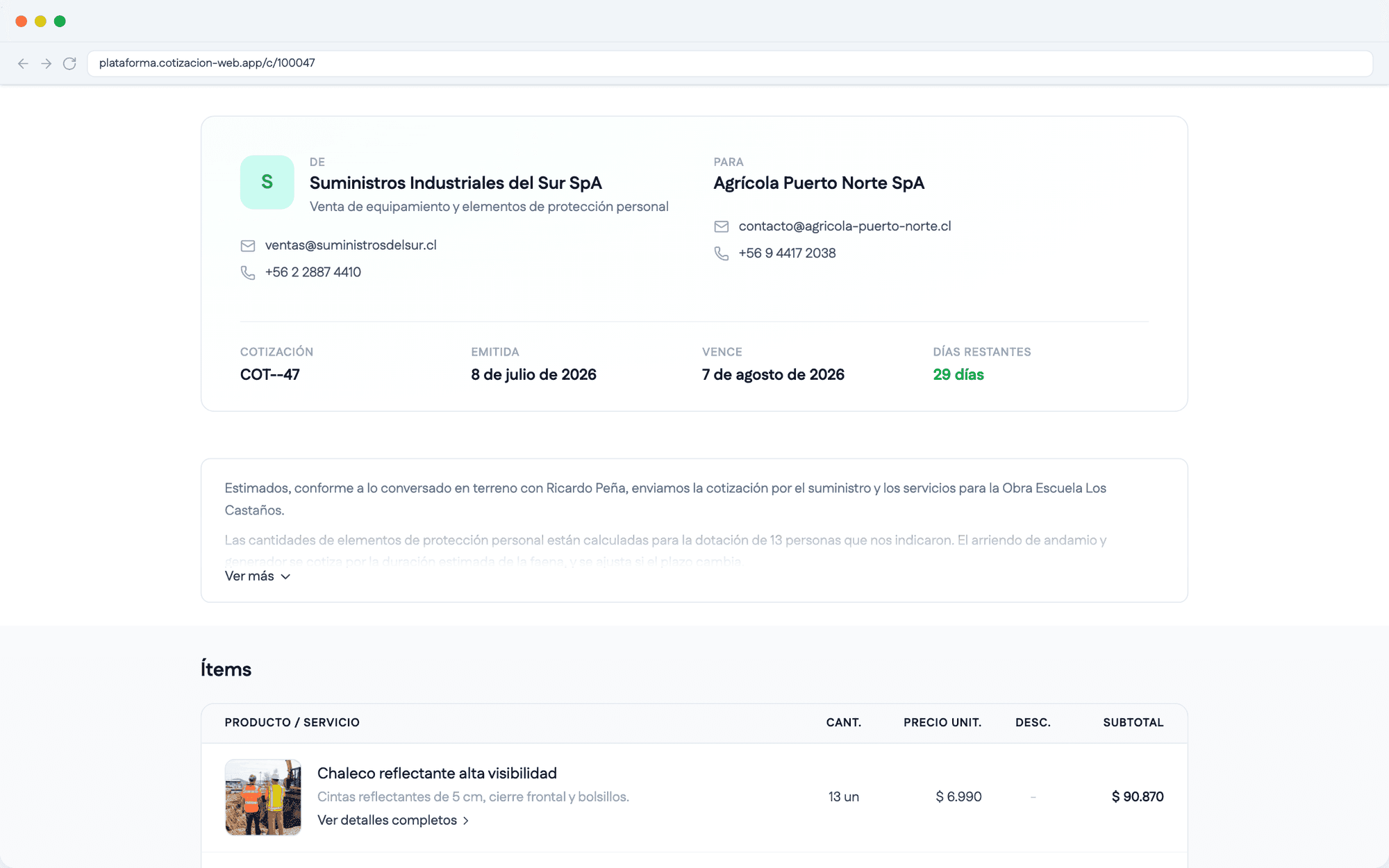This screenshot has height=868, width=1389.
Task: Click the address bar URL field
Action: [x=730, y=63]
